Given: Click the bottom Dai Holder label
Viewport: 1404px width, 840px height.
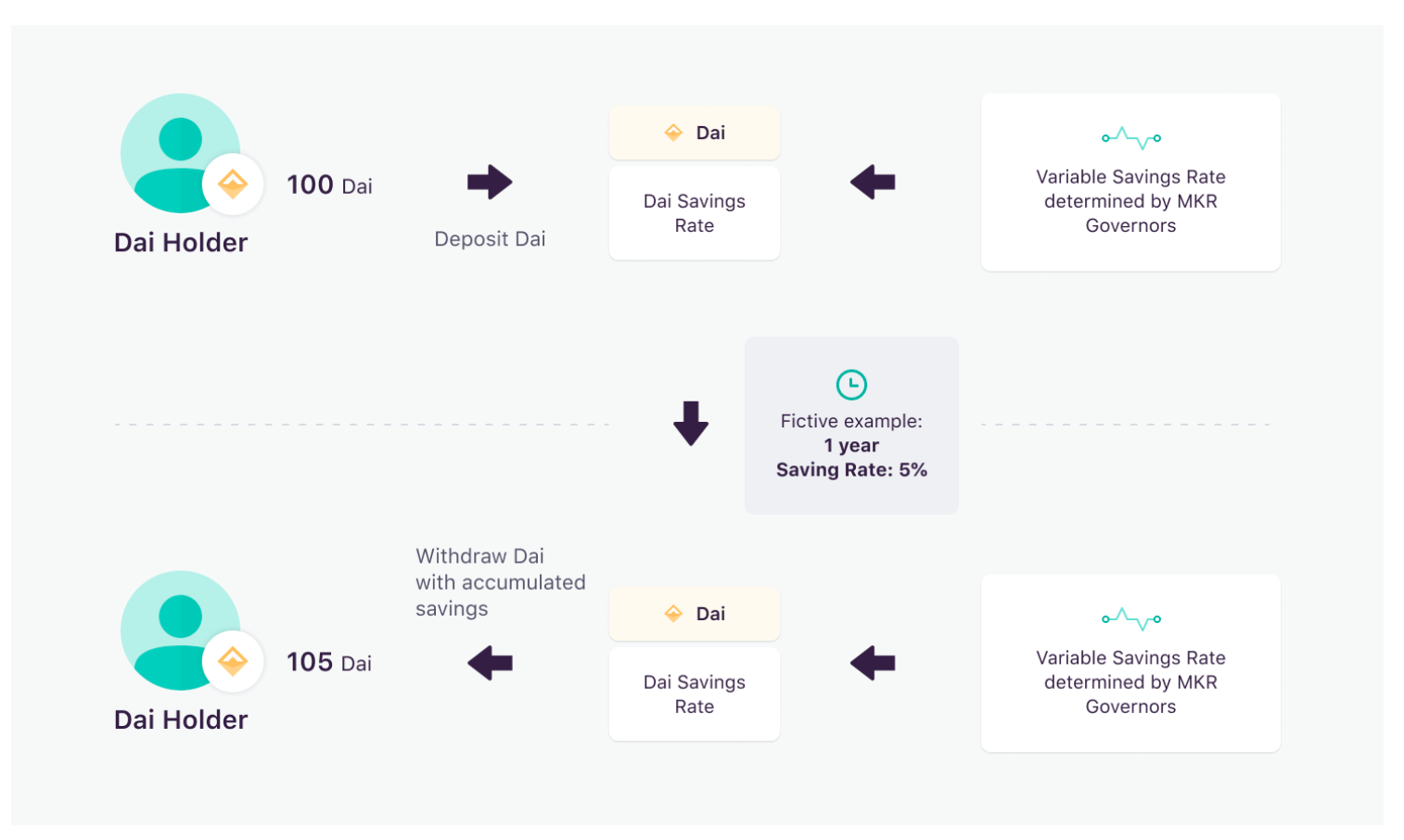Looking at the screenshot, I should point(181,720).
